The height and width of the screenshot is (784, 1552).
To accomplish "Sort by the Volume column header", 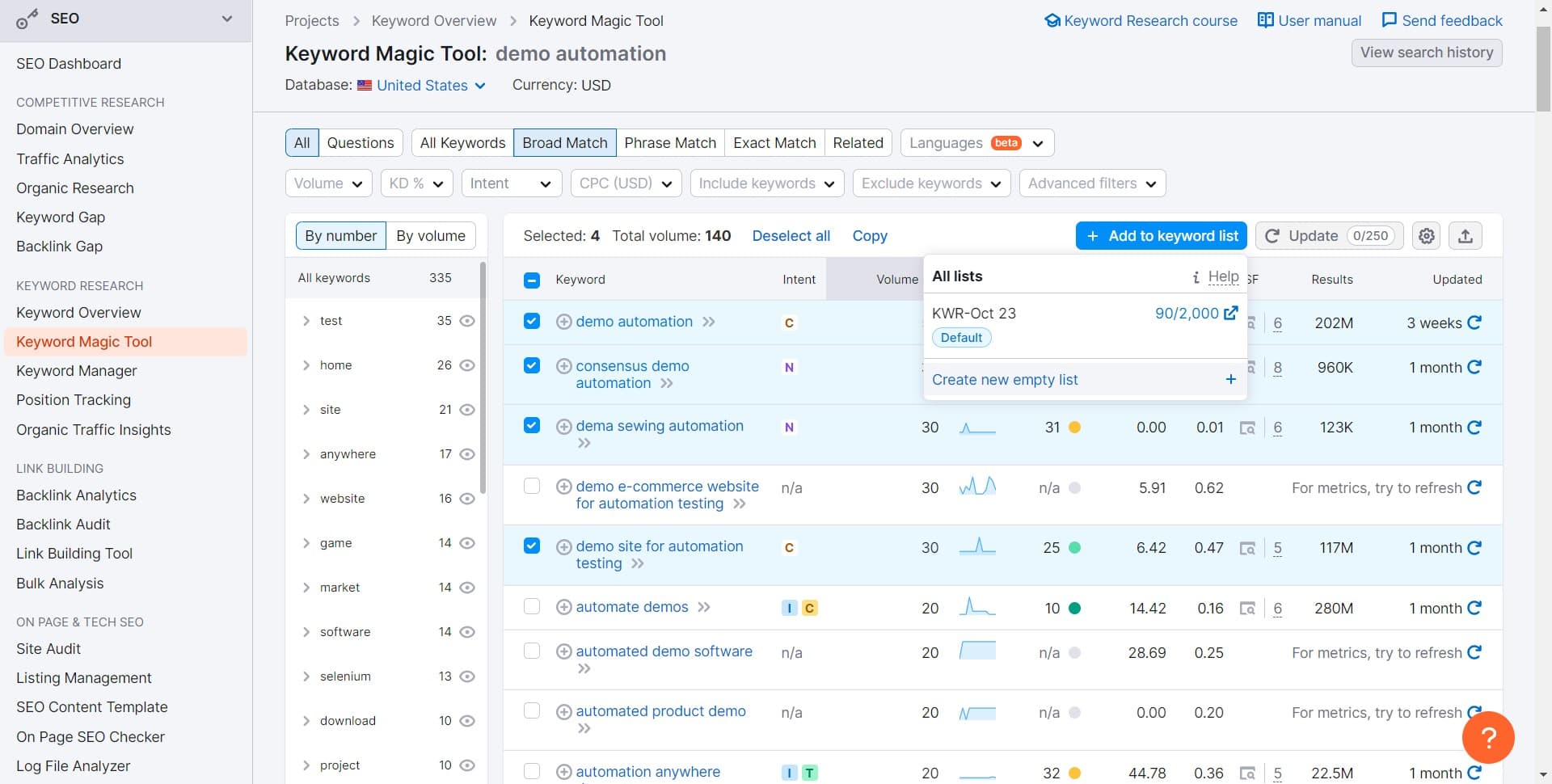I will 897,280.
